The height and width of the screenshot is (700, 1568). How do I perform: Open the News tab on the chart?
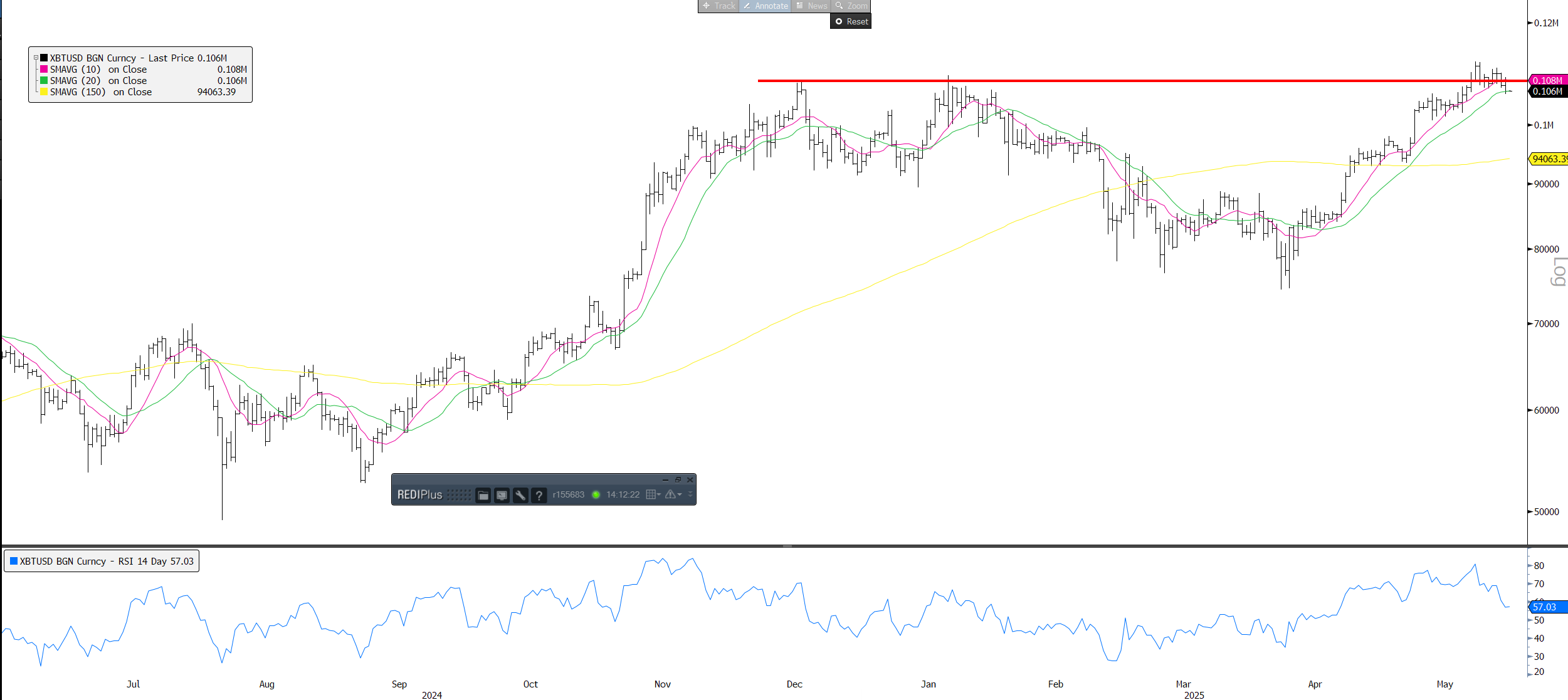click(x=811, y=6)
